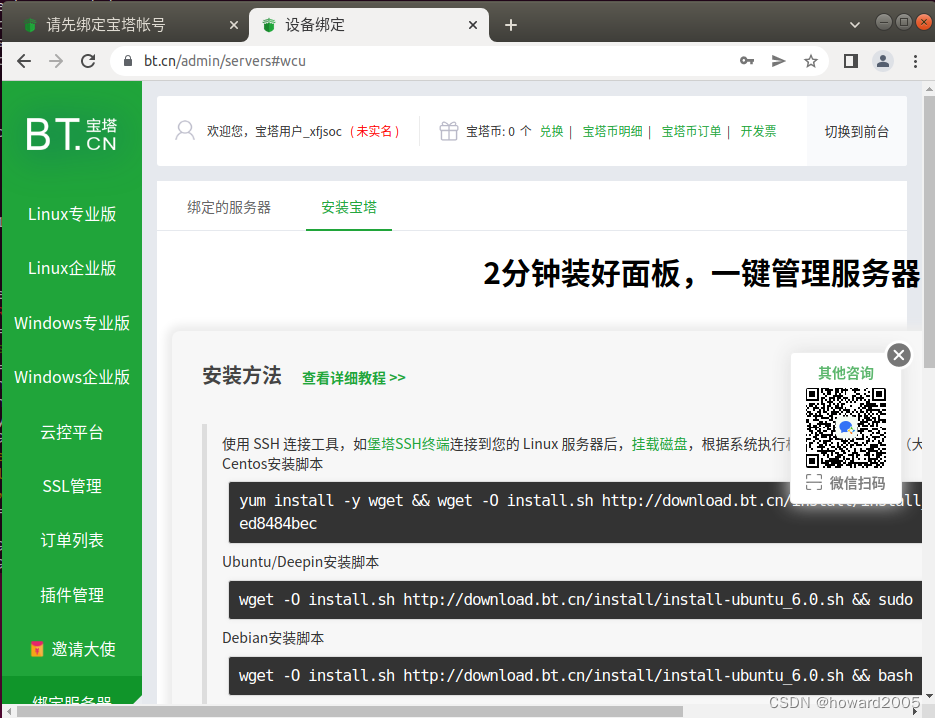Open the 宝塔币明细 link
935x718 pixels.
click(x=612, y=131)
